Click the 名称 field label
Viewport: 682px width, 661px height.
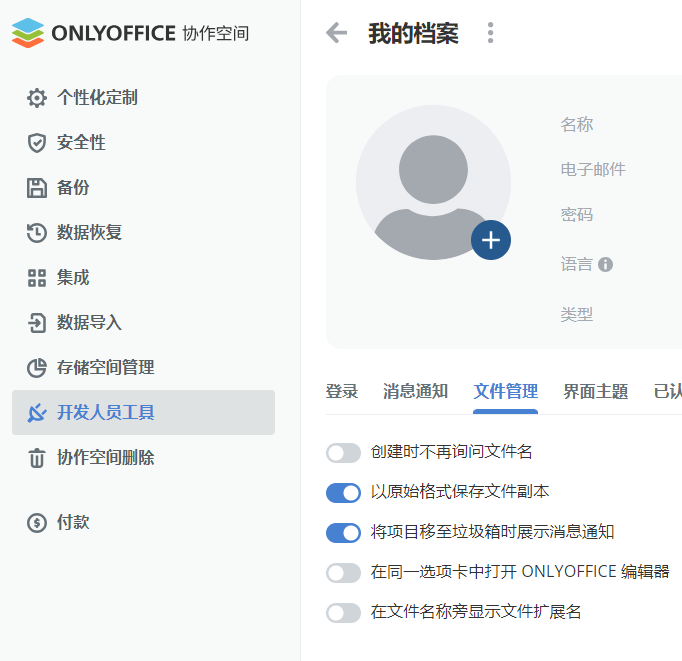(x=577, y=124)
